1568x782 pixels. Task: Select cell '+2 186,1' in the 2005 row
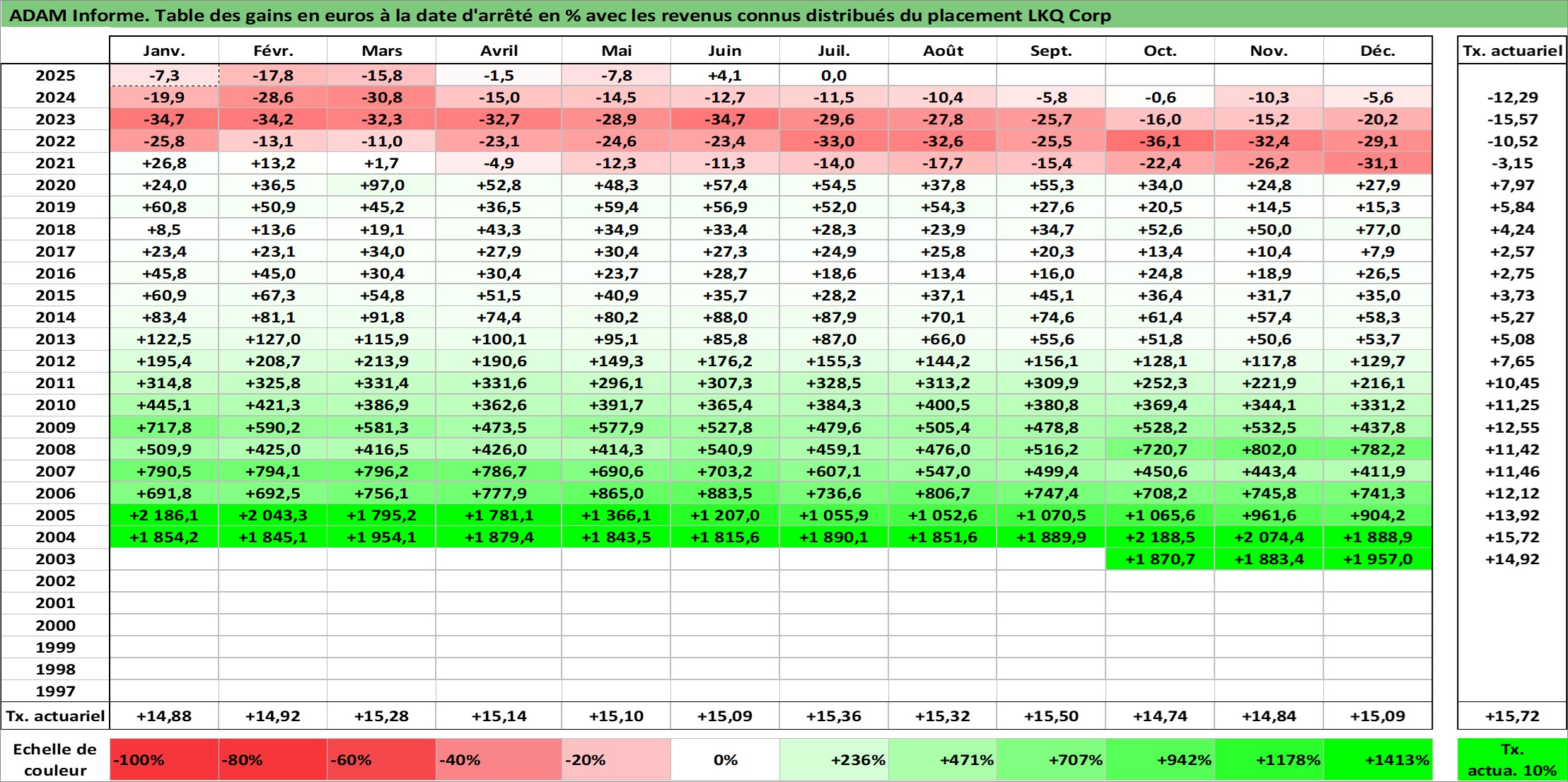[x=164, y=515]
